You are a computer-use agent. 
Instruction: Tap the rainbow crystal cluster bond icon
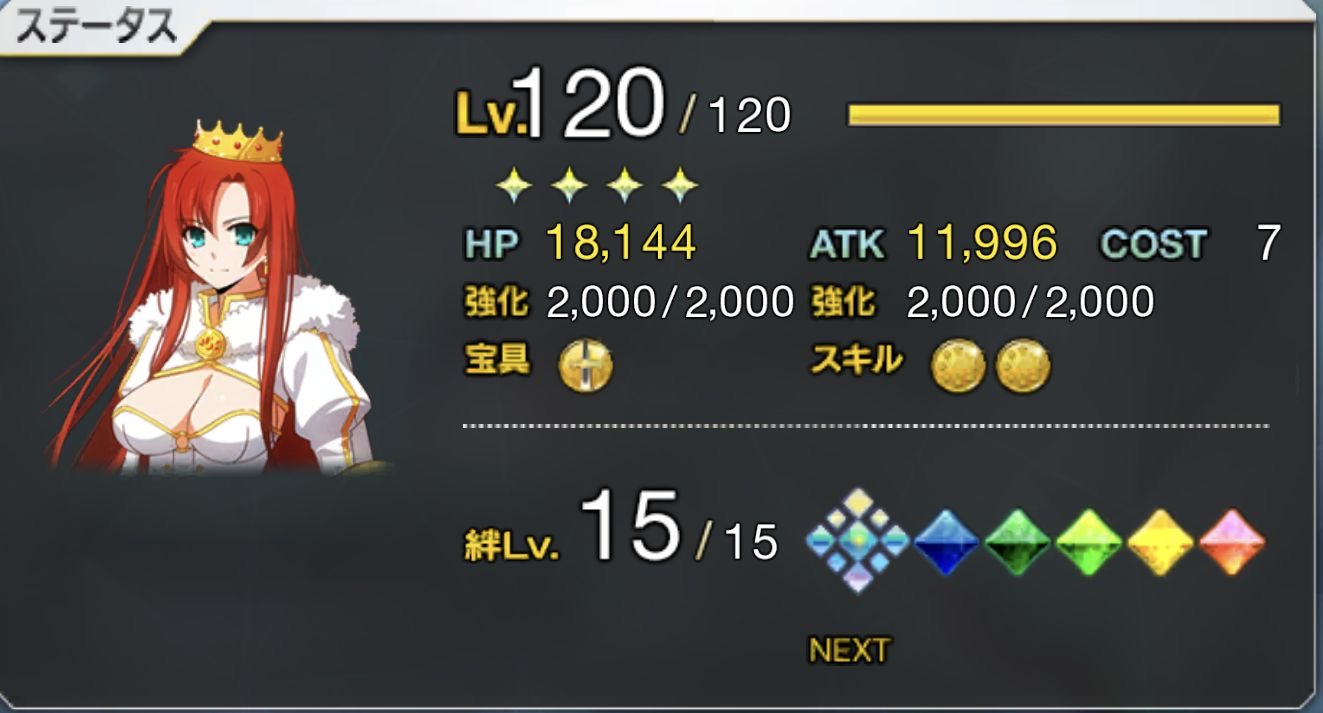(x=858, y=540)
